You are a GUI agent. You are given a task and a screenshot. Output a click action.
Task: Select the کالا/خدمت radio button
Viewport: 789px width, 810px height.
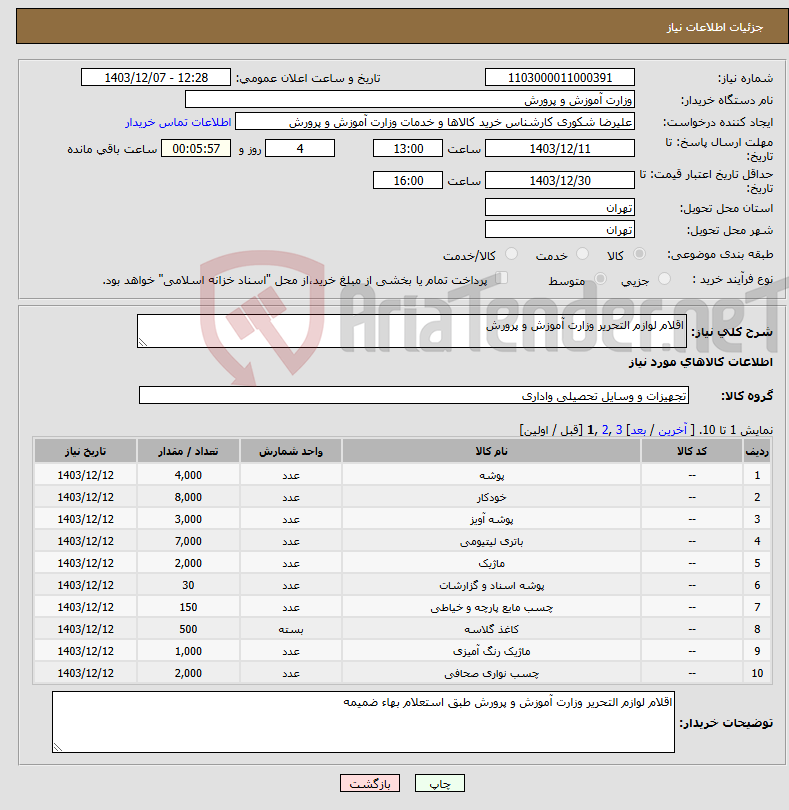coord(511,254)
